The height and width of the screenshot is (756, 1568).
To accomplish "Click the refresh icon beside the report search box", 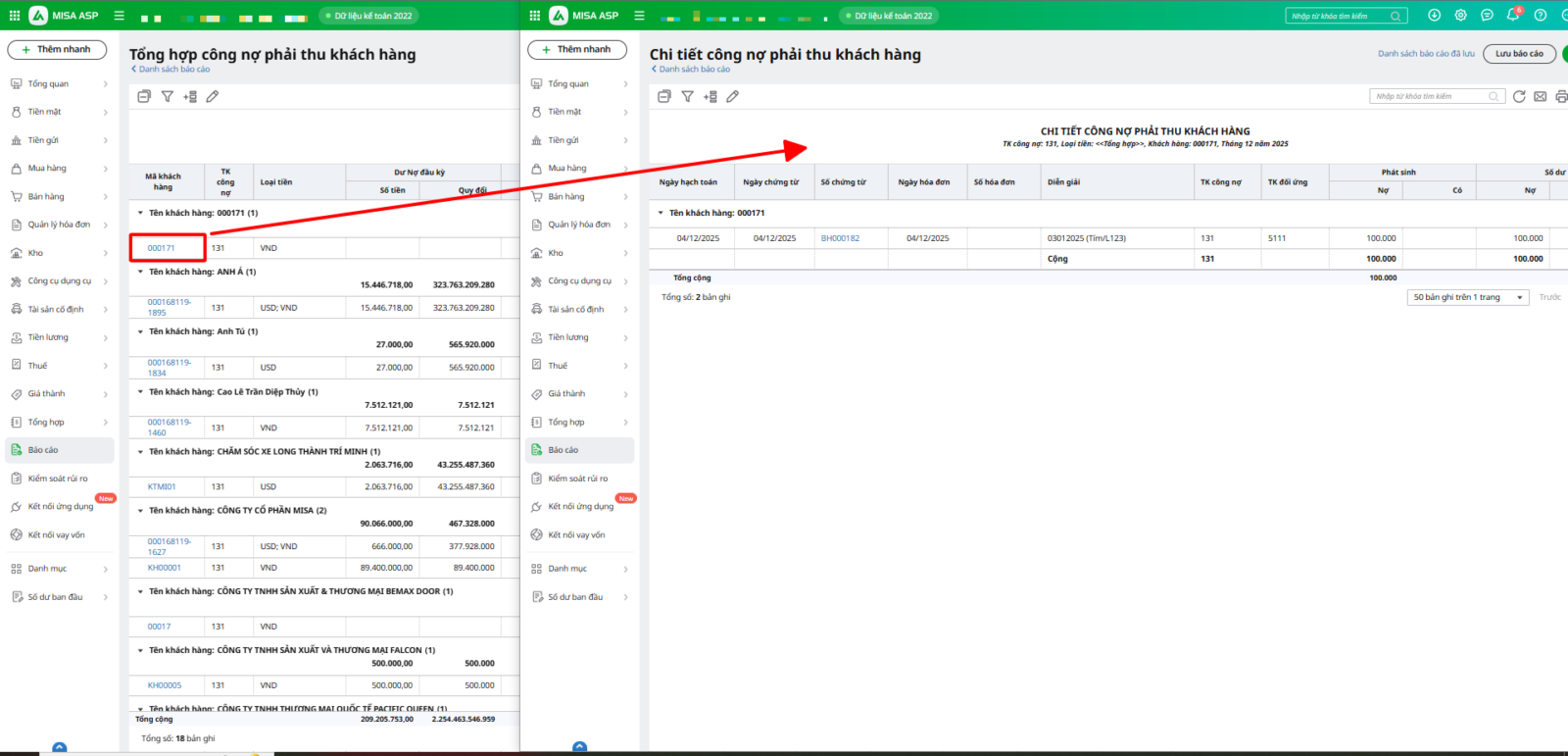I will 1519,96.
